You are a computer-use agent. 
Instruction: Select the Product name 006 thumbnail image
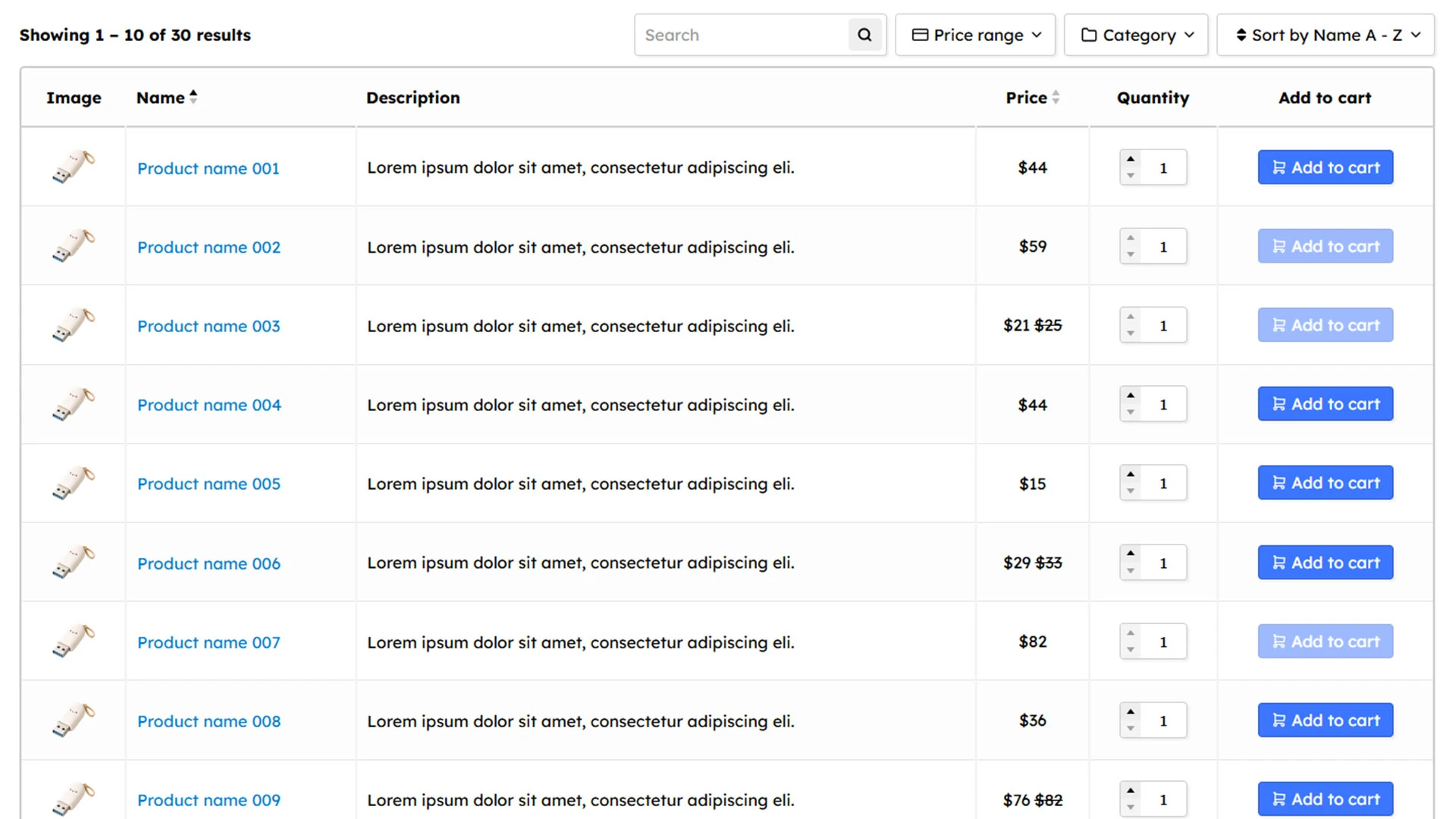click(x=74, y=563)
